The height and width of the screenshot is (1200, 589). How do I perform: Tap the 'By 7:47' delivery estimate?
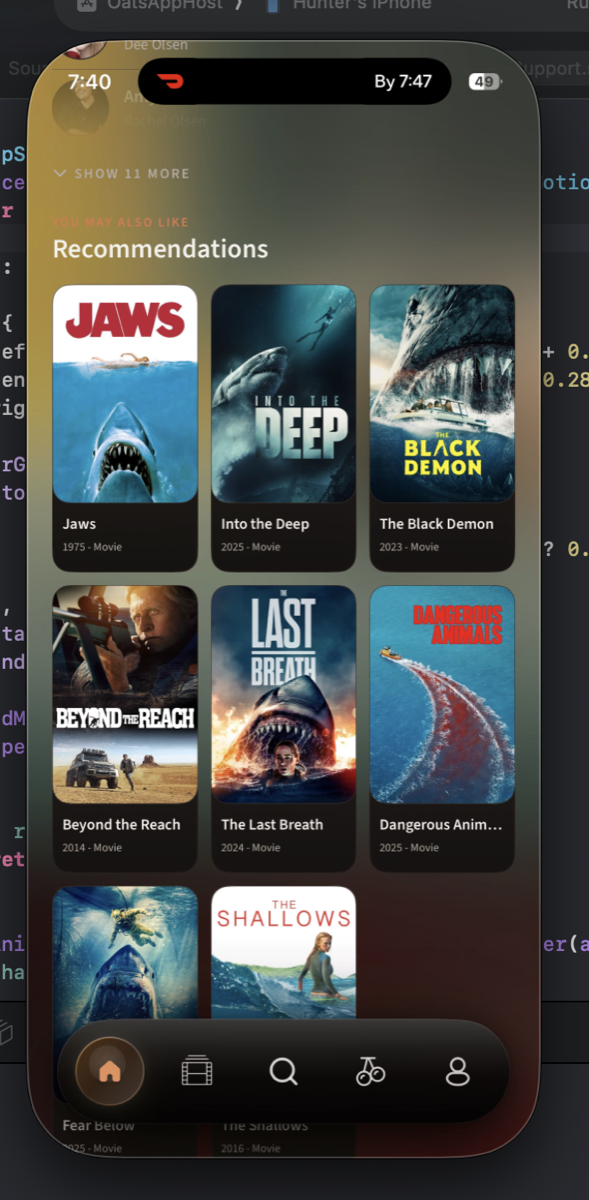(403, 82)
